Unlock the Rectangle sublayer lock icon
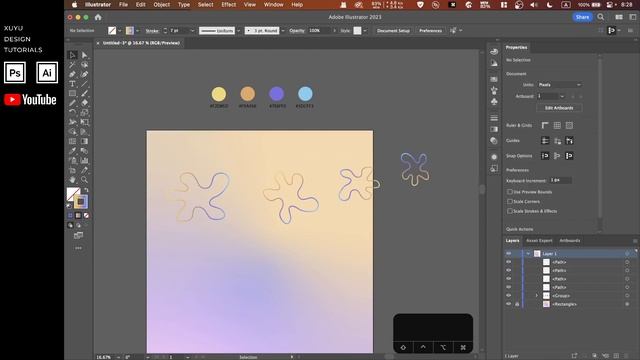Screen dimensions: 640x360 pos(517,304)
